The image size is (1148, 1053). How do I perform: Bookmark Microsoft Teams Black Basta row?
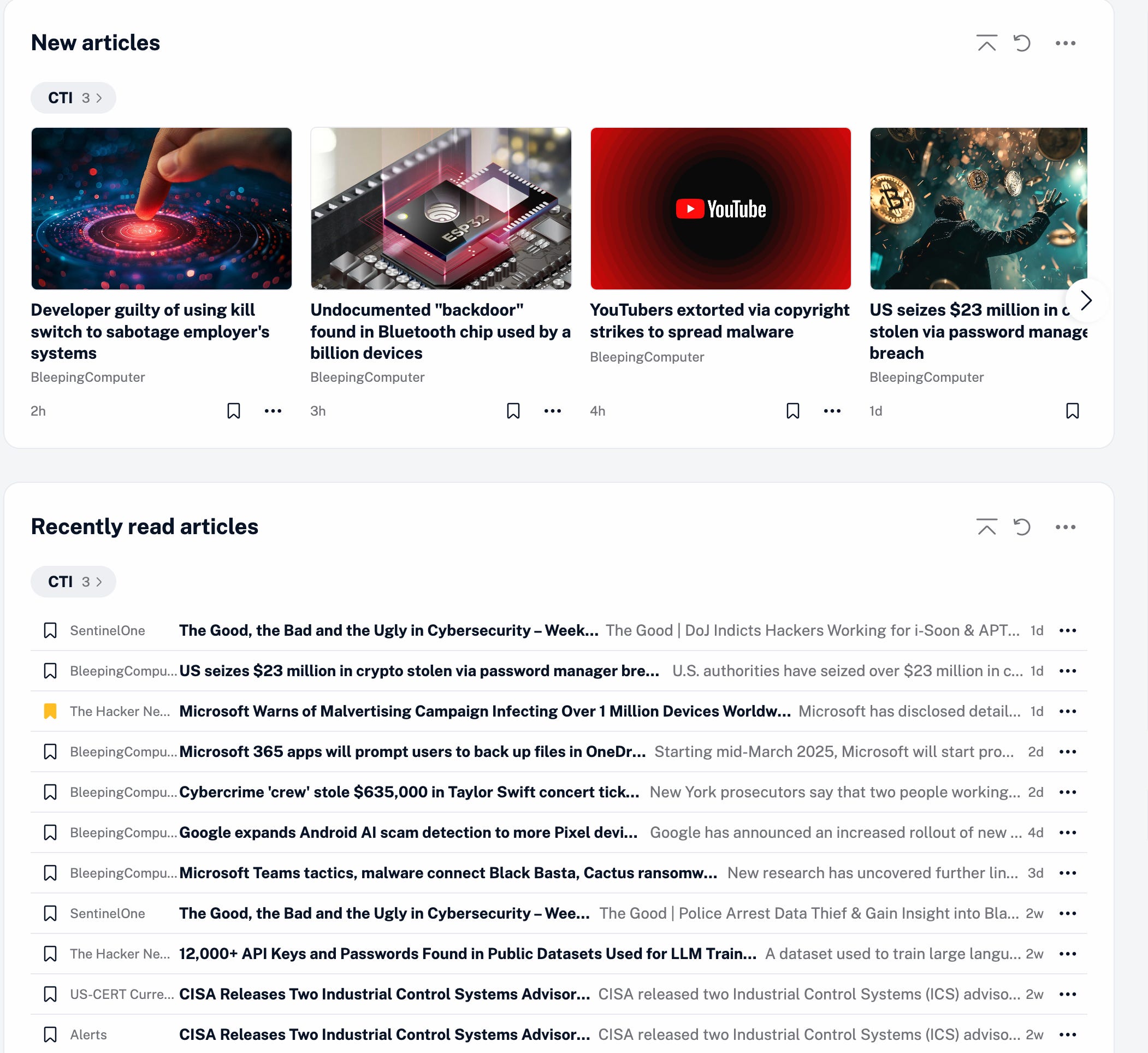[x=50, y=873]
